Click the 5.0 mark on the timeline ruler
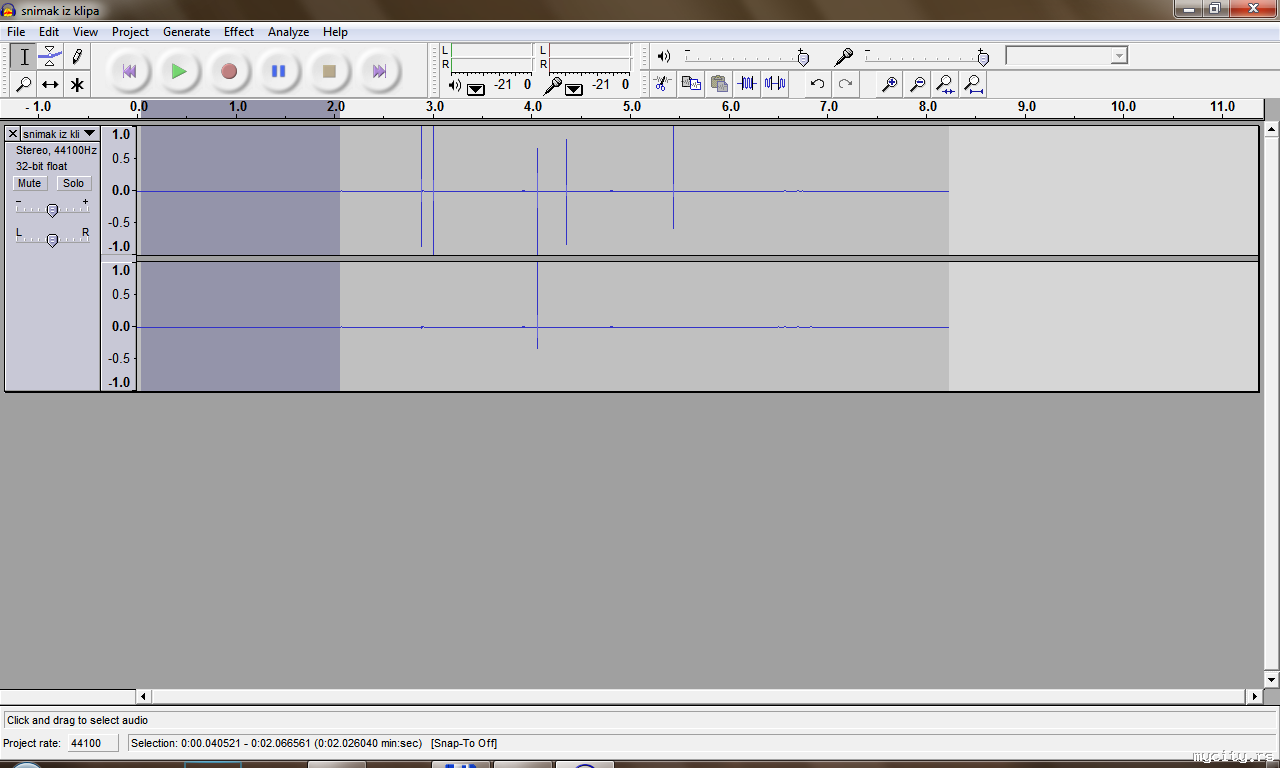The height and width of the screenshot is (768, 1280). click(x=631, y=106)
